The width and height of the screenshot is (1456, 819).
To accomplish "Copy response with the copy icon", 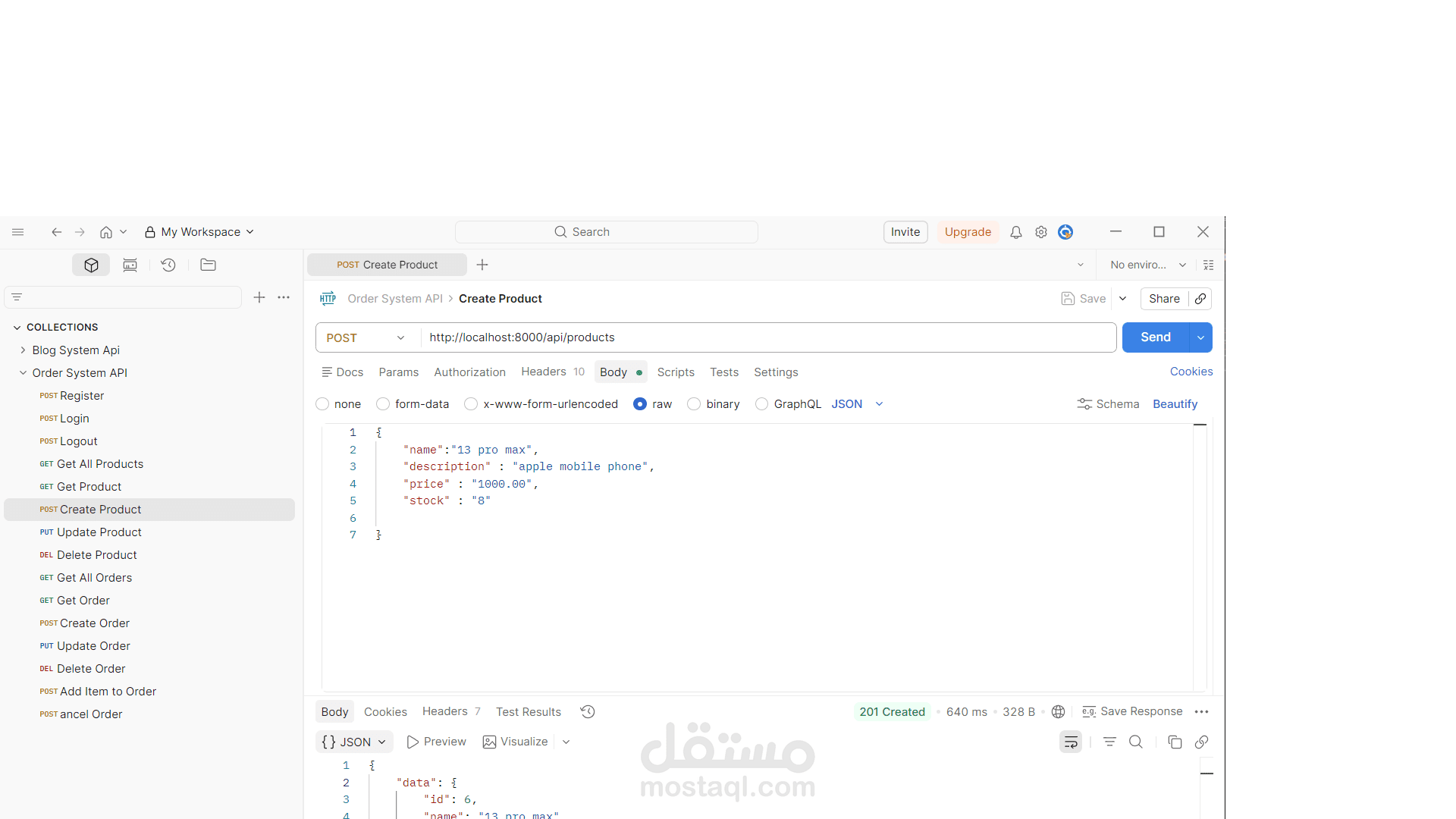I will (x=1175, y=742).
